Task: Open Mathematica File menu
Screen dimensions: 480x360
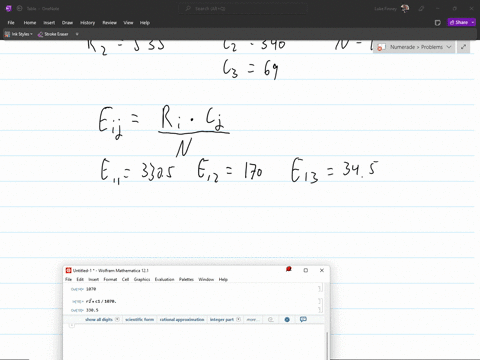Action: [68, 279]
